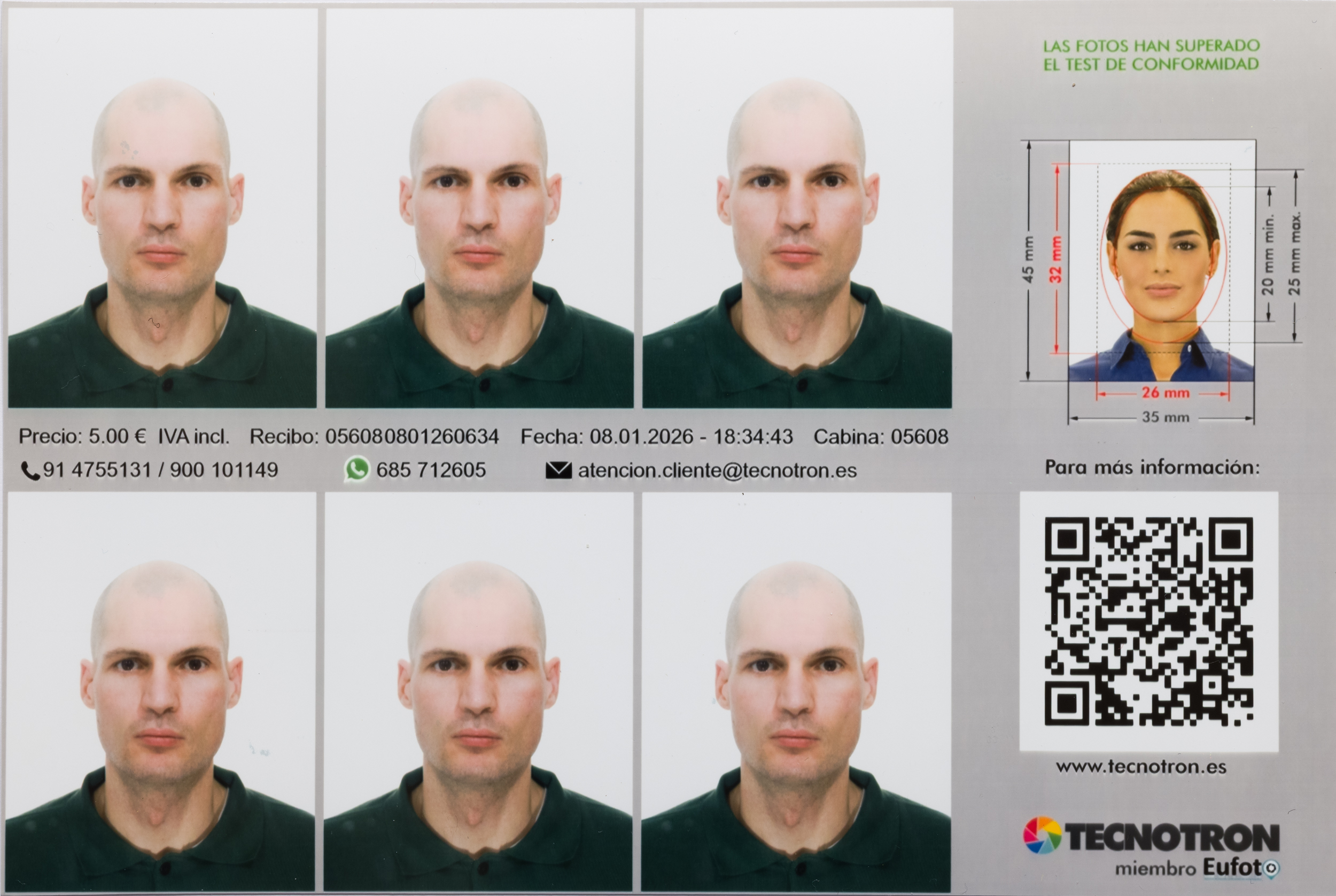This screenshot has width=1336, height=896.
Task: Select the top-middle passport photo
Action: pos(479,208)
